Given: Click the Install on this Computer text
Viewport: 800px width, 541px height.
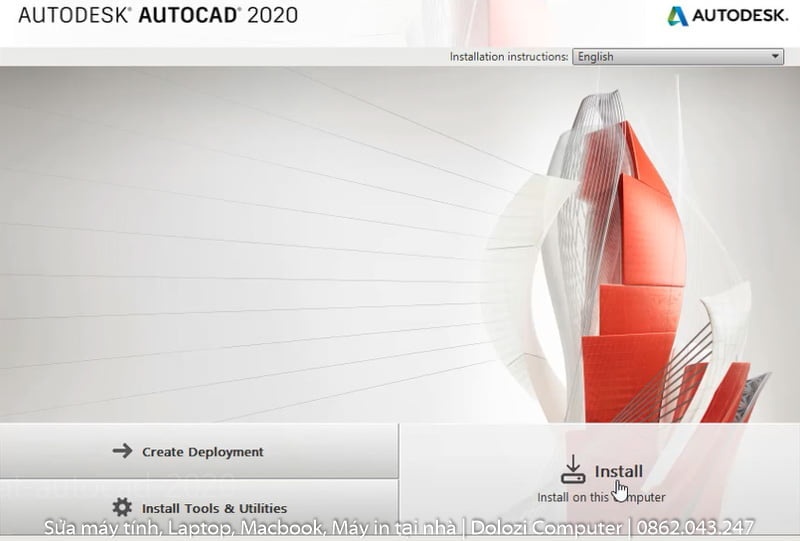Looking at the screenshot, I should [601, 497].
